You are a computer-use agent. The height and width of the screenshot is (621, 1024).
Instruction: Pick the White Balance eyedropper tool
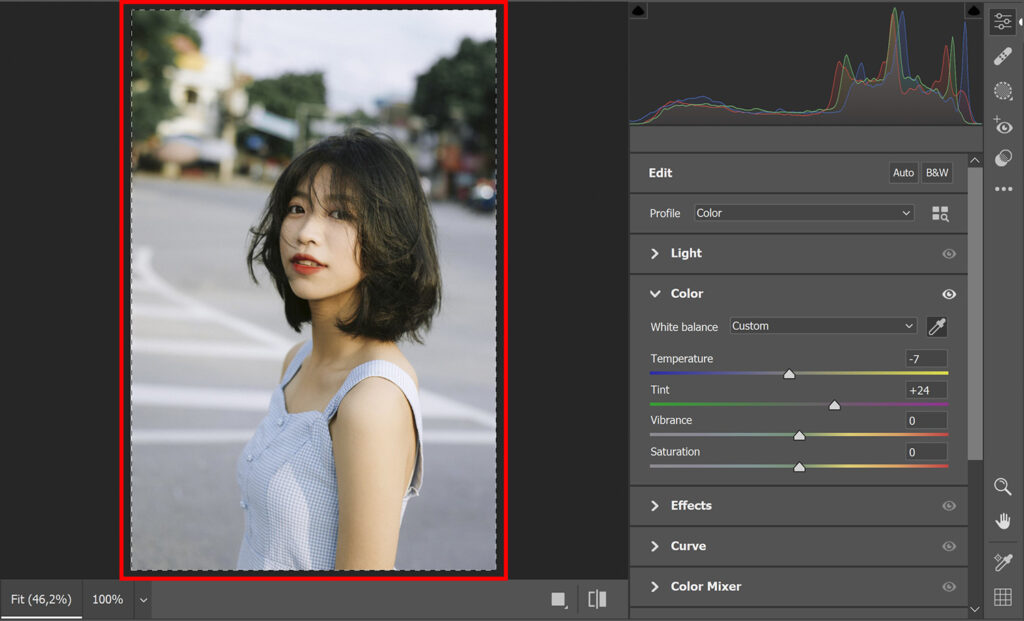936,326
